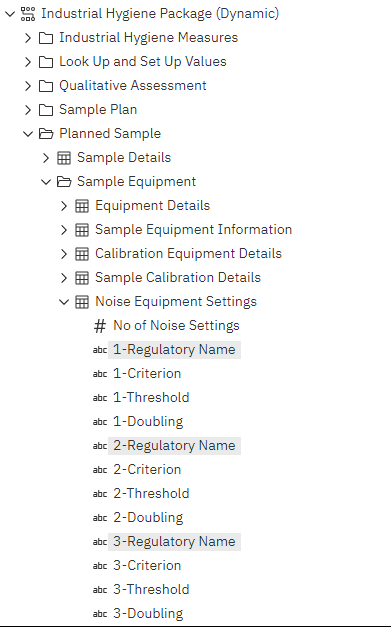The image size is (391, 627).
Task: Expand the Qualitative Assessment folder chevron
Action: pos(28,86)
